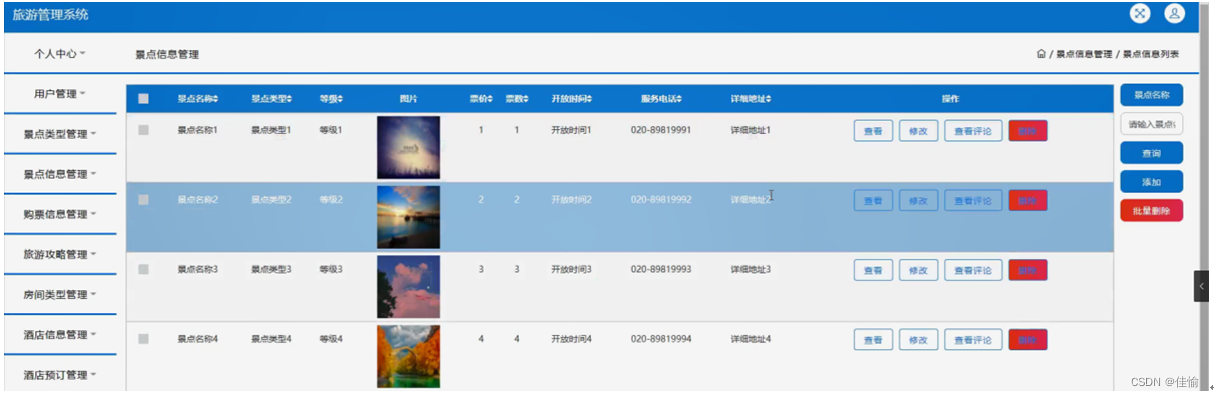Focus the 请输入景点 search input field
1214x397 pixels.
click(1152, 124)
